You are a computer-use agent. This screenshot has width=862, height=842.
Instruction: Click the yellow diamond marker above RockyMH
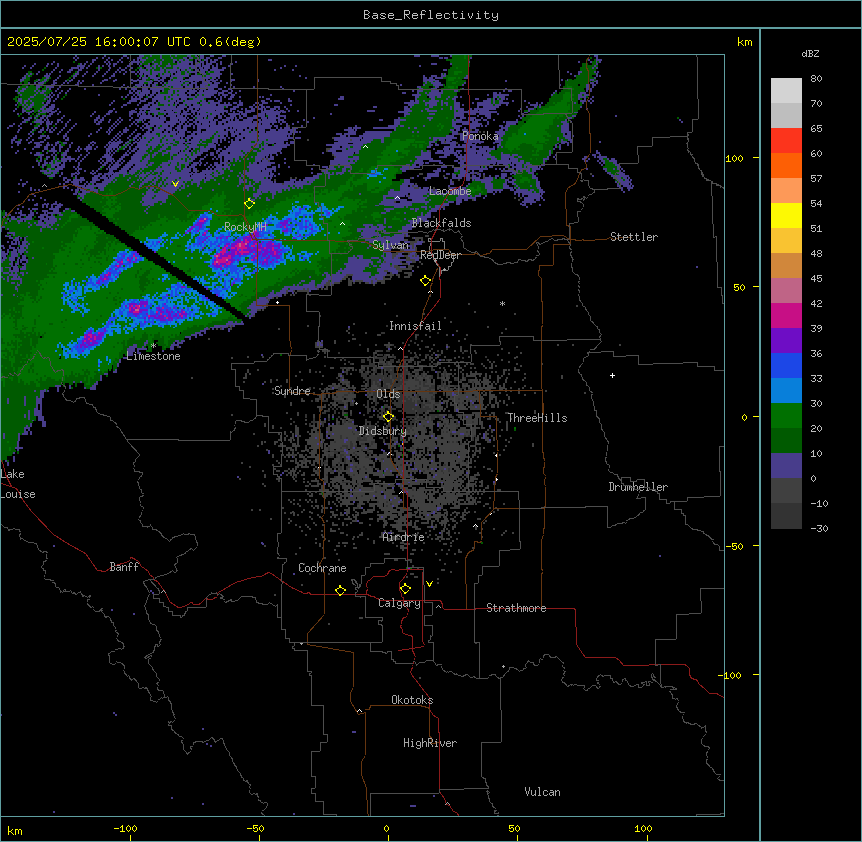pos(250,203)
